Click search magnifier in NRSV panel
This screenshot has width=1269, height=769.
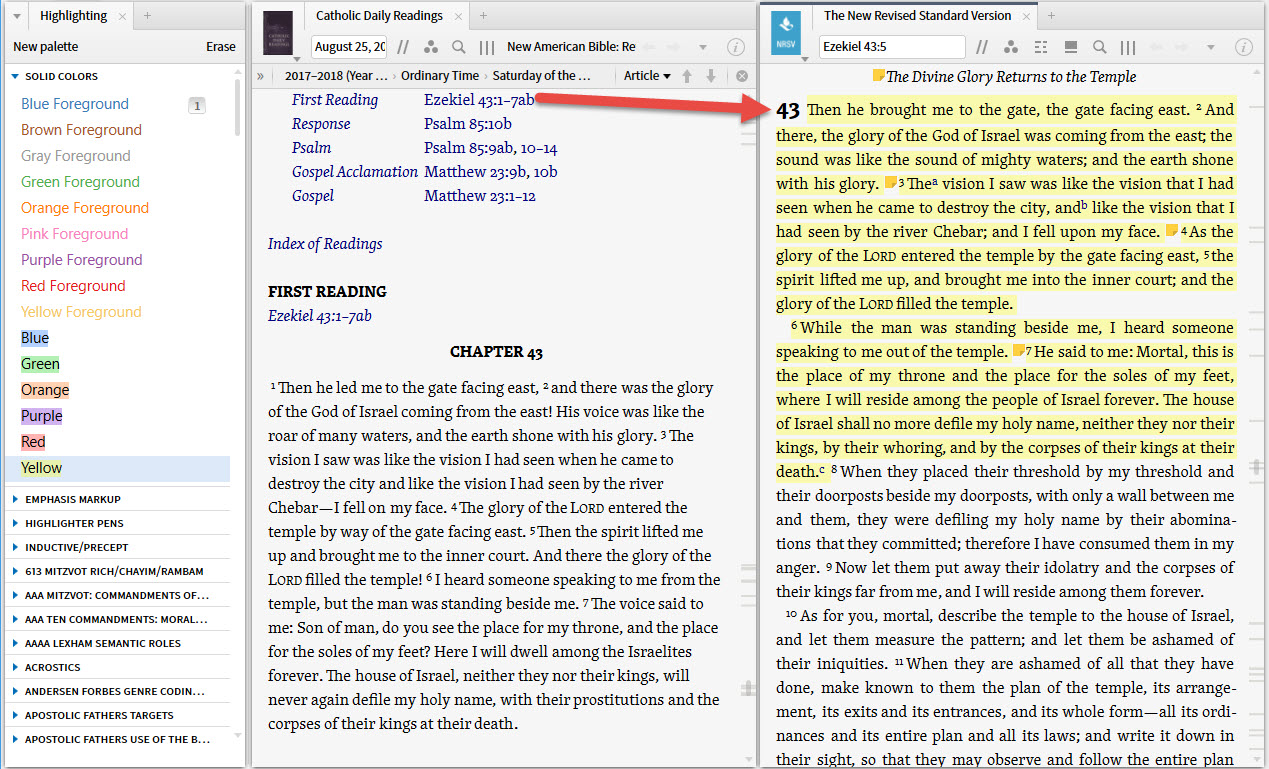pyautogui.click(x=1099, y=47)
